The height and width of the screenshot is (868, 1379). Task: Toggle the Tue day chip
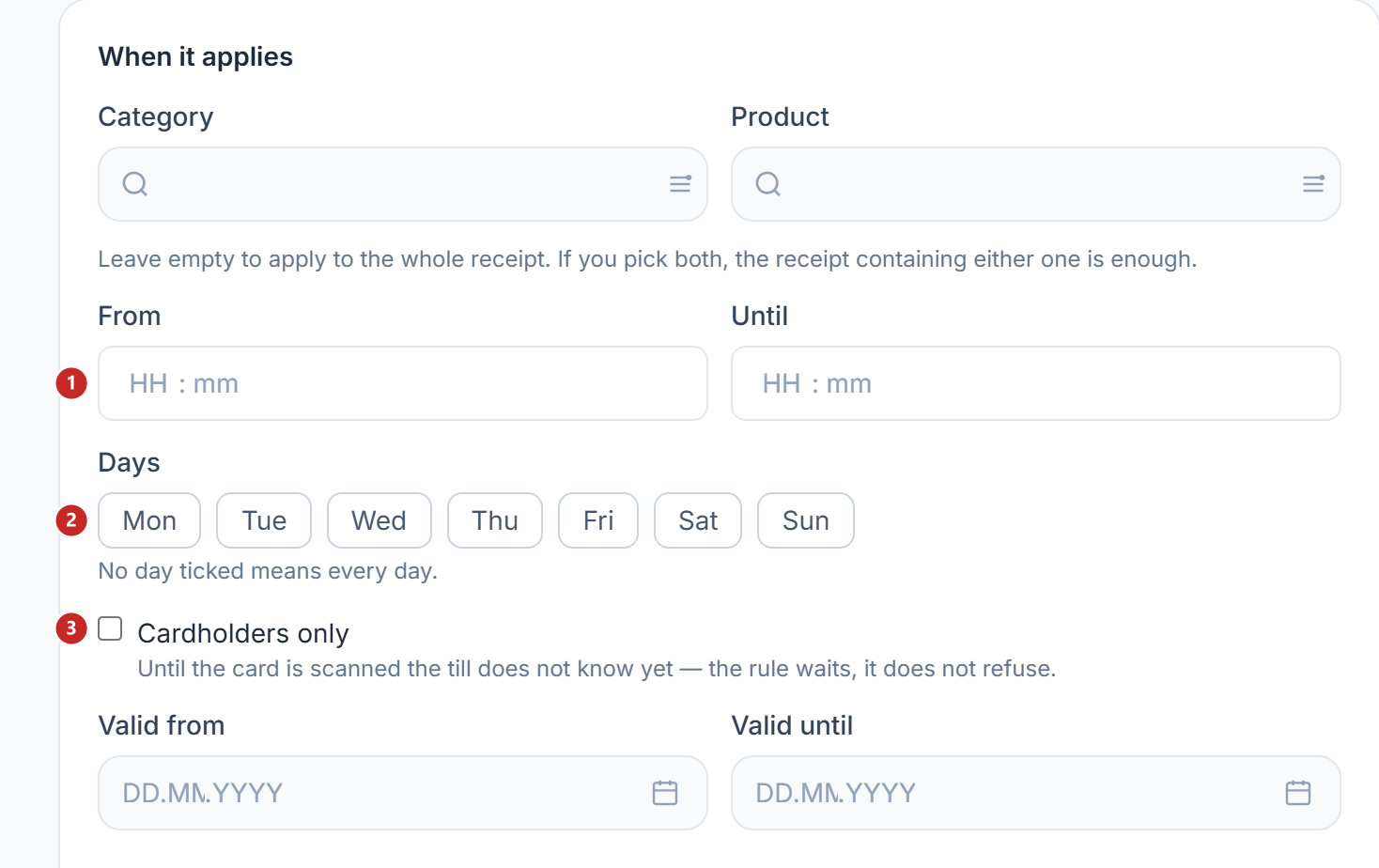264,520
